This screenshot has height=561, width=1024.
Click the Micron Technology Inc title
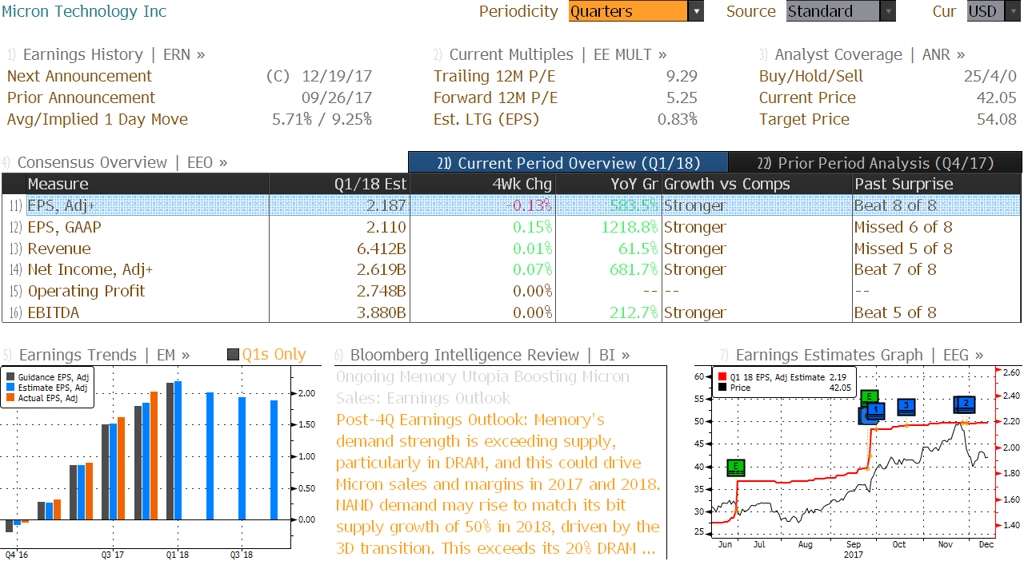pyautogui.click(x=84, y=11)
